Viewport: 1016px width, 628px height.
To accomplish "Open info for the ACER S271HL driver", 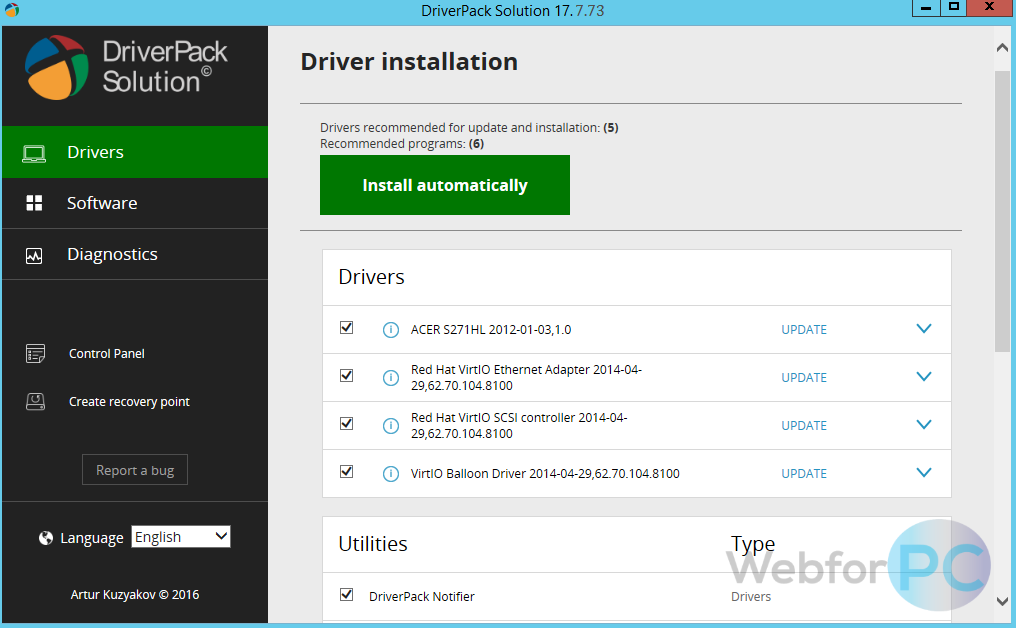I will (x=390, y=329).
